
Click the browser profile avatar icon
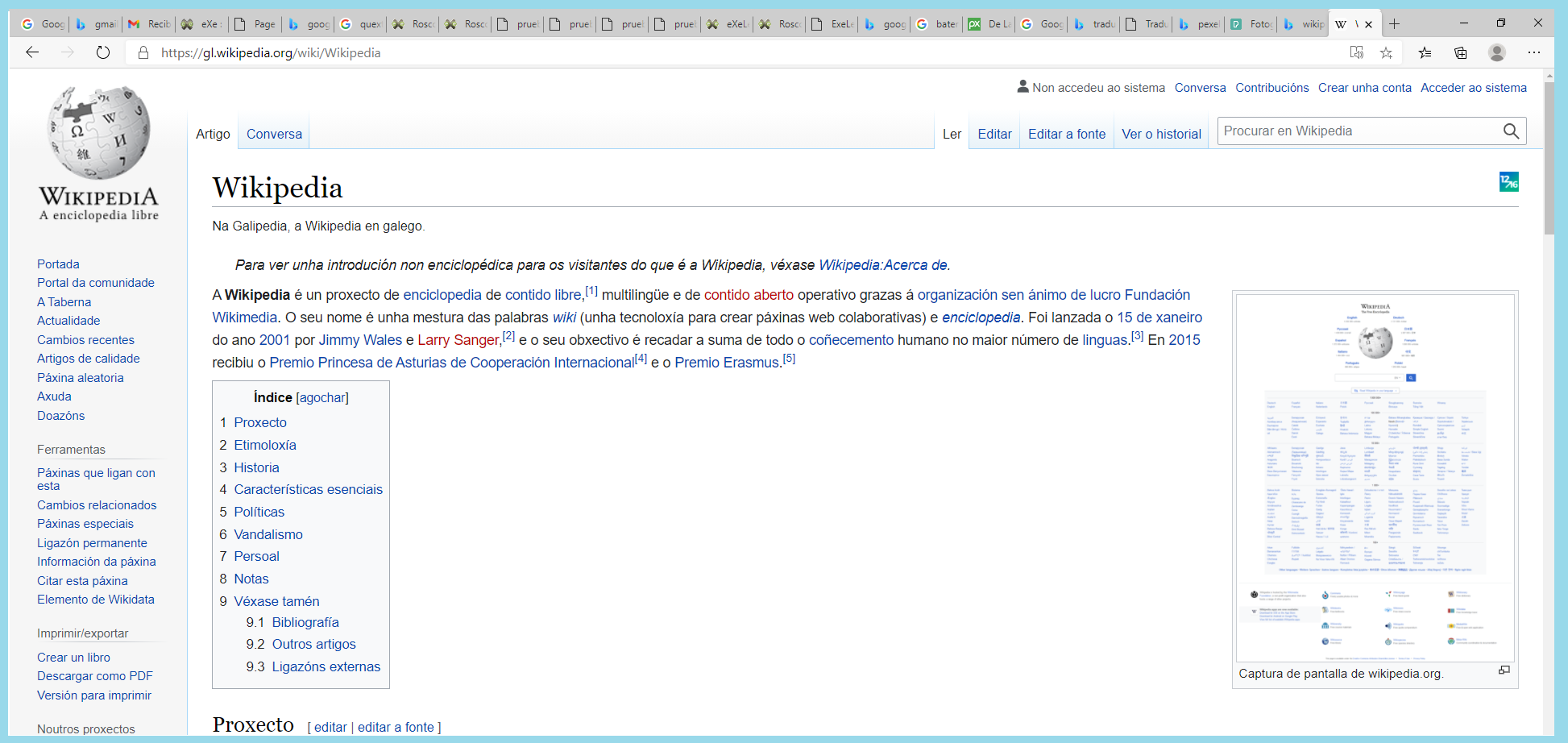(x=1497, y=52)
